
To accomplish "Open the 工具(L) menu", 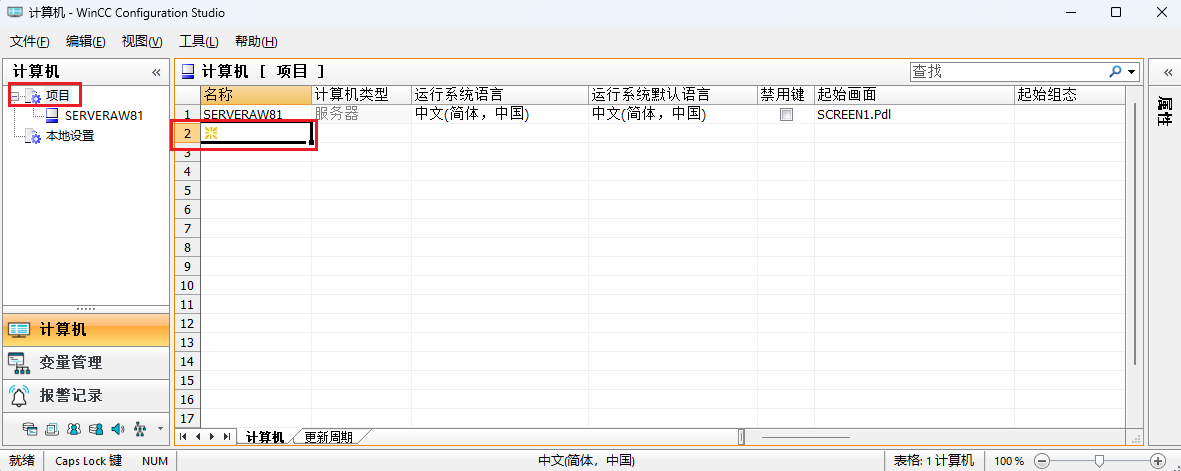I will point(199,41).
